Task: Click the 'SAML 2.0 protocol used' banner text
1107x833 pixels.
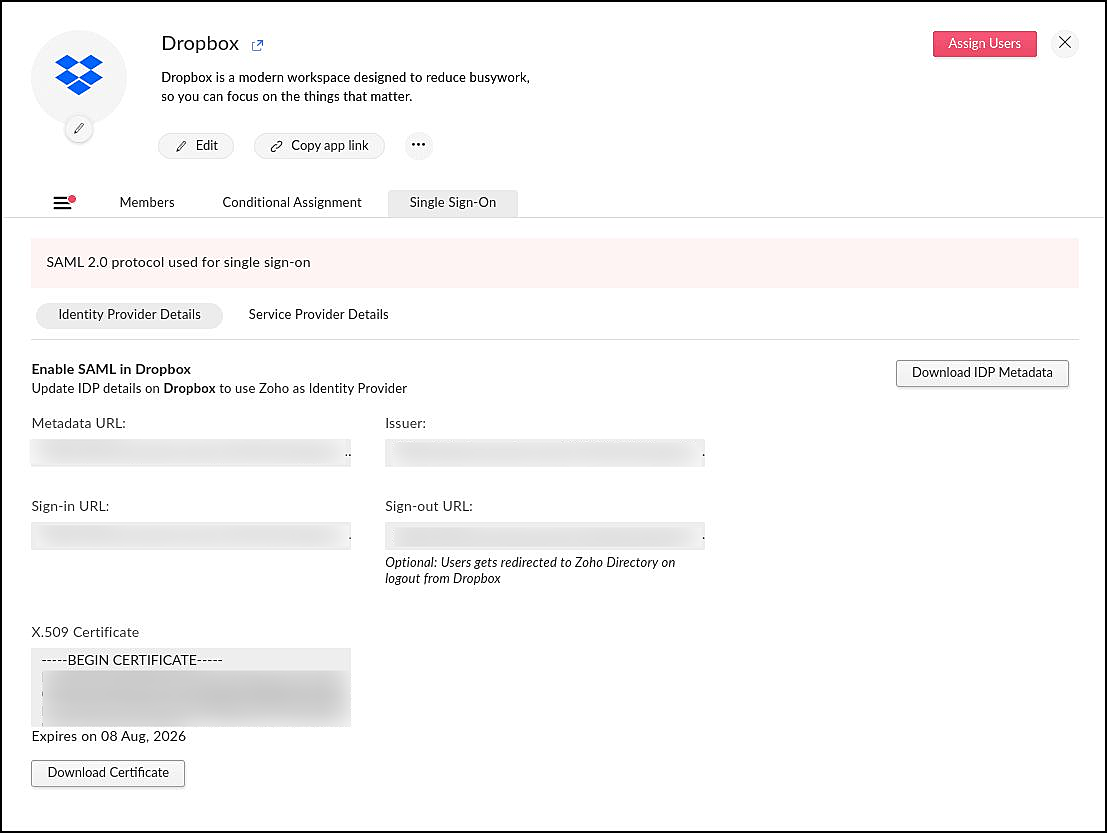Action: 179,263
